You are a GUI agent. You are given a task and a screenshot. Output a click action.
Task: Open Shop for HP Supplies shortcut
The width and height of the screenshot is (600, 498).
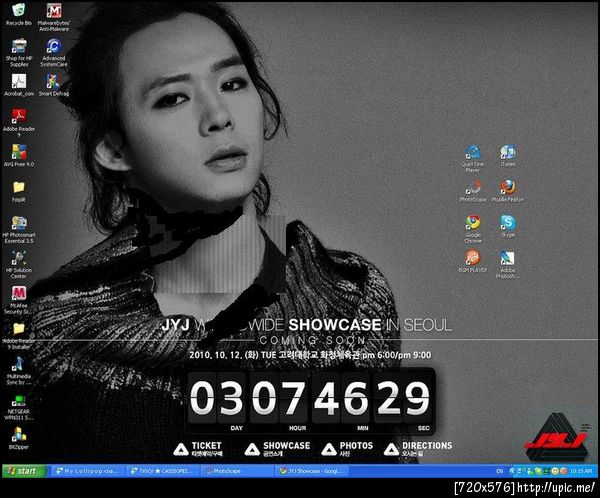(19, 52)
